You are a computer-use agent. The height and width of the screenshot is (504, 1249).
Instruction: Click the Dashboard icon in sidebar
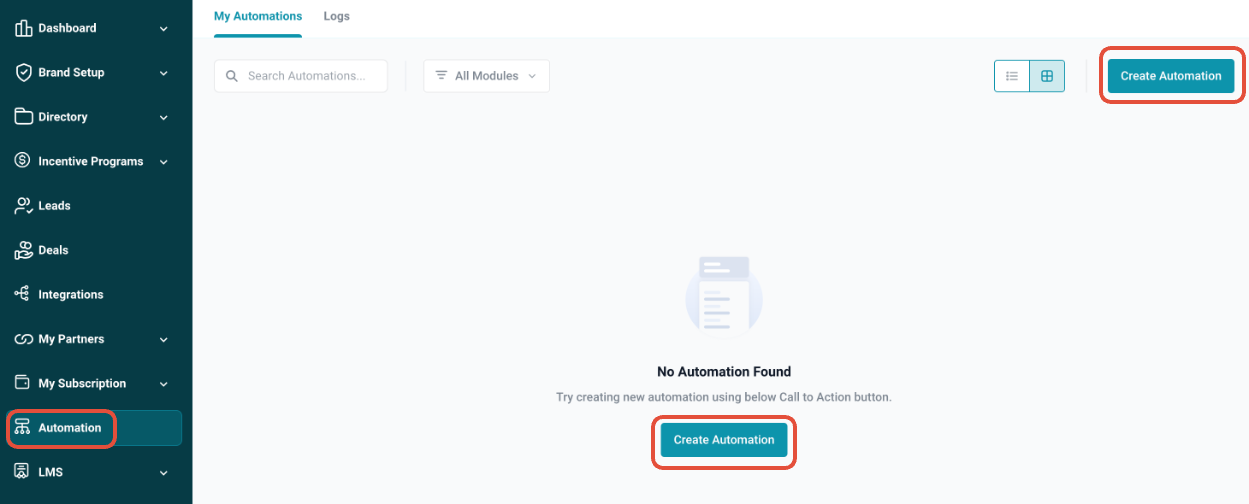(24, 28)
